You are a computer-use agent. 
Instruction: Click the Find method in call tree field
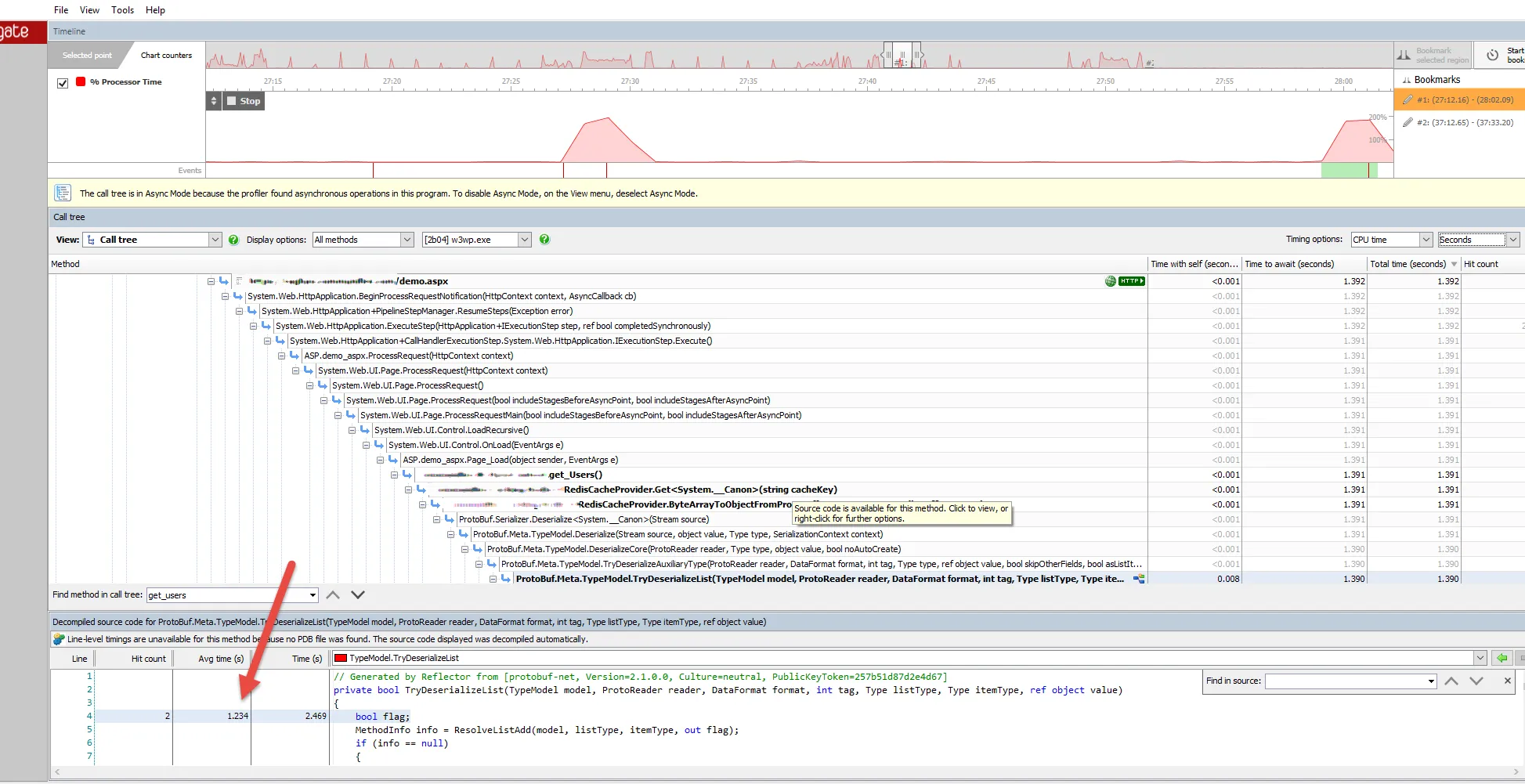226,595
